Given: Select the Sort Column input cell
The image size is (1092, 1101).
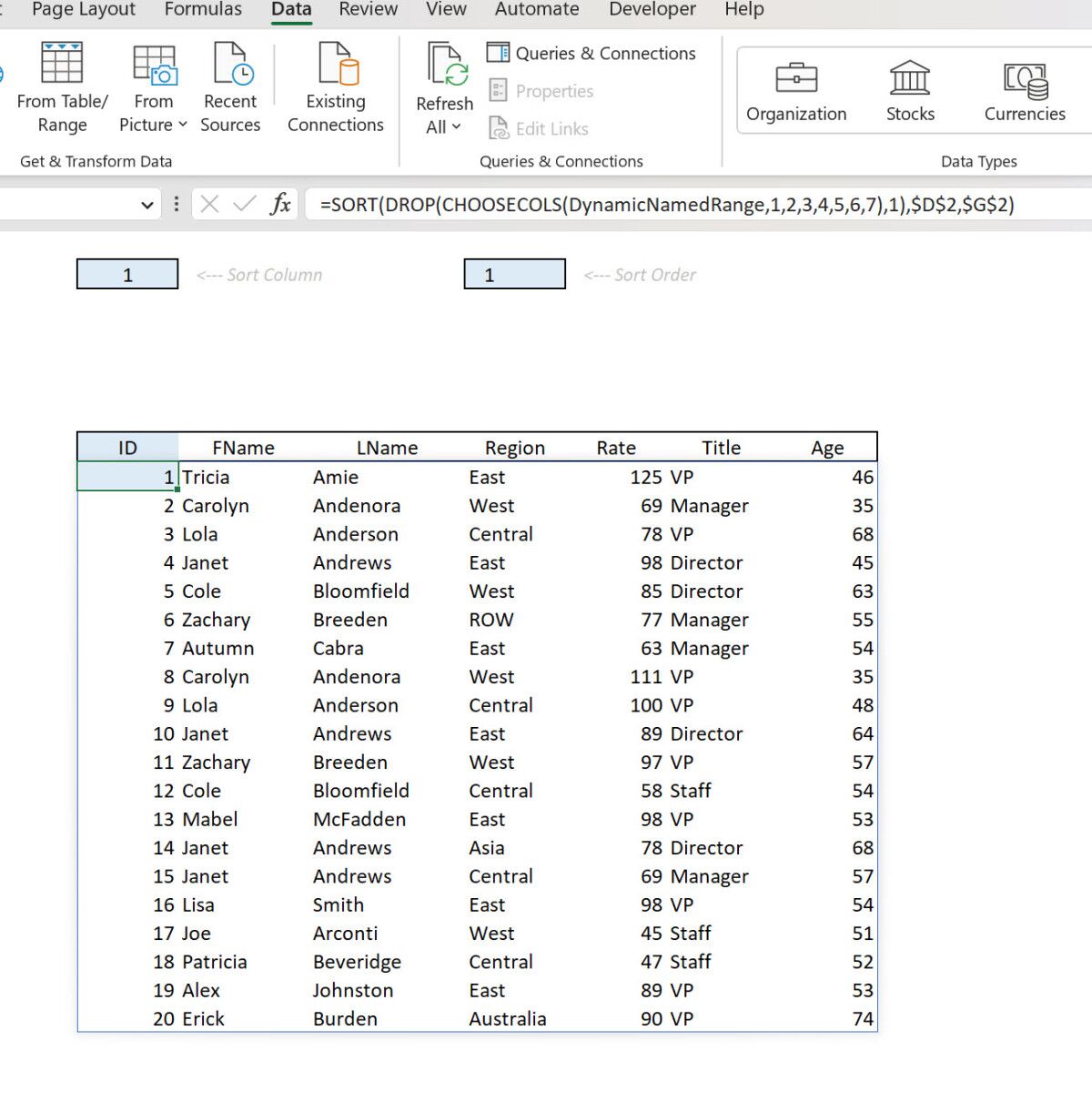Looking at the screenshot, I should (x=126, y=274).
